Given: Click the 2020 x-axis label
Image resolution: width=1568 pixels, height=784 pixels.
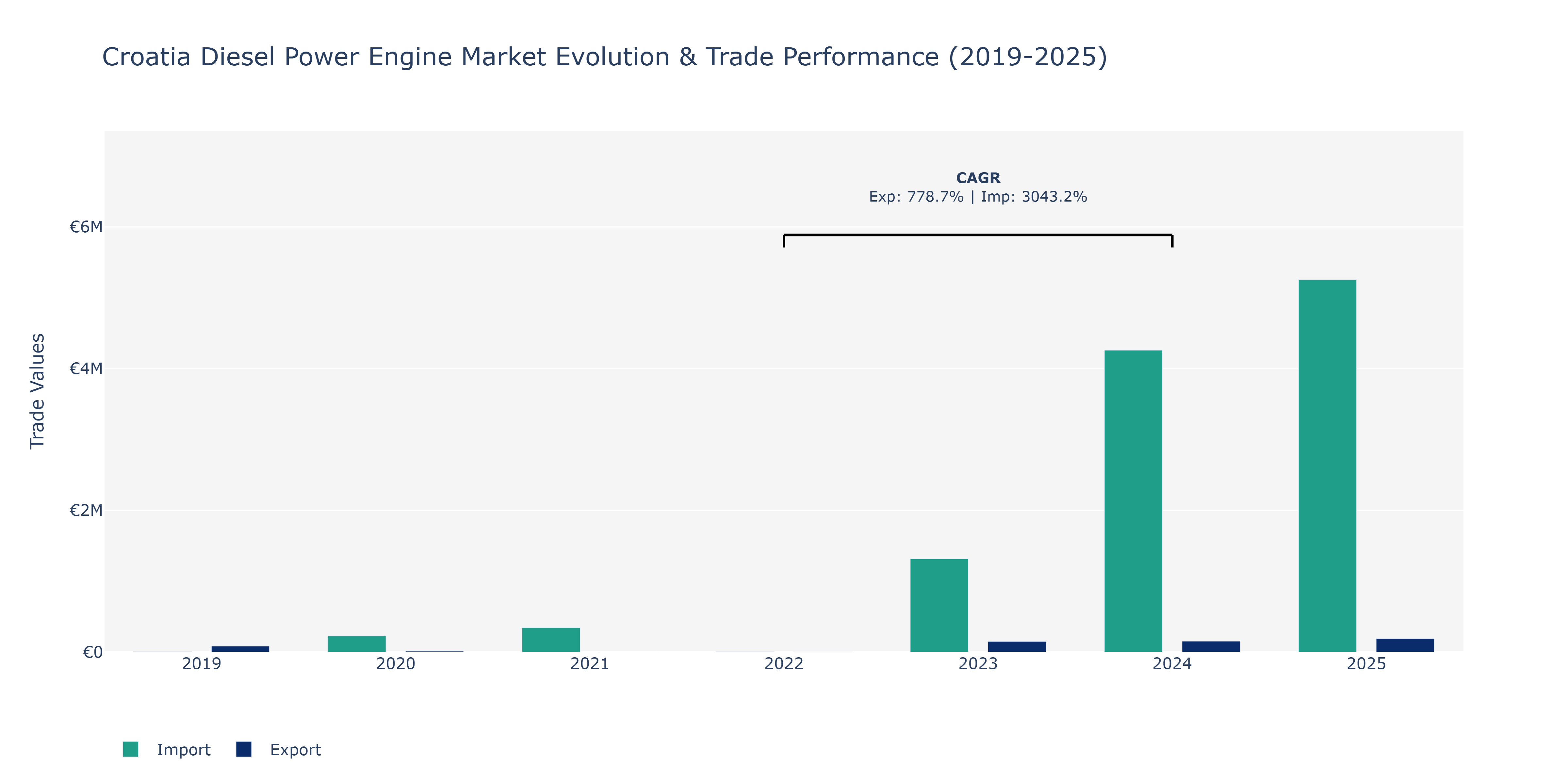Looking at the screenshot, I should [x=396, y=663].
